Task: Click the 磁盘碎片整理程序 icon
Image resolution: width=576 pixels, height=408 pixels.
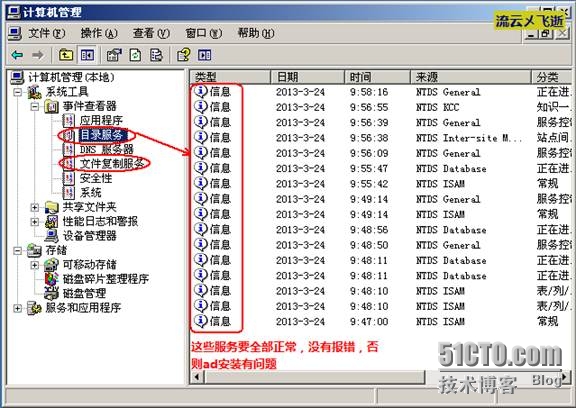Action: (52, 279)
